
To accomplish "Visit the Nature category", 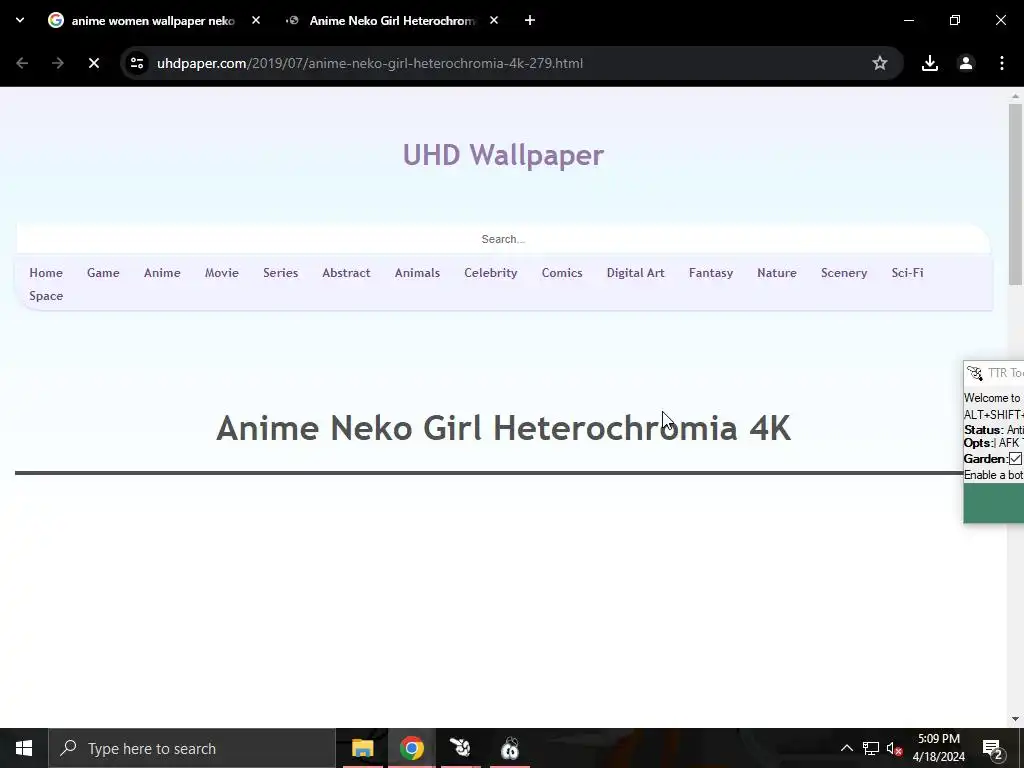I will point(776,273).
